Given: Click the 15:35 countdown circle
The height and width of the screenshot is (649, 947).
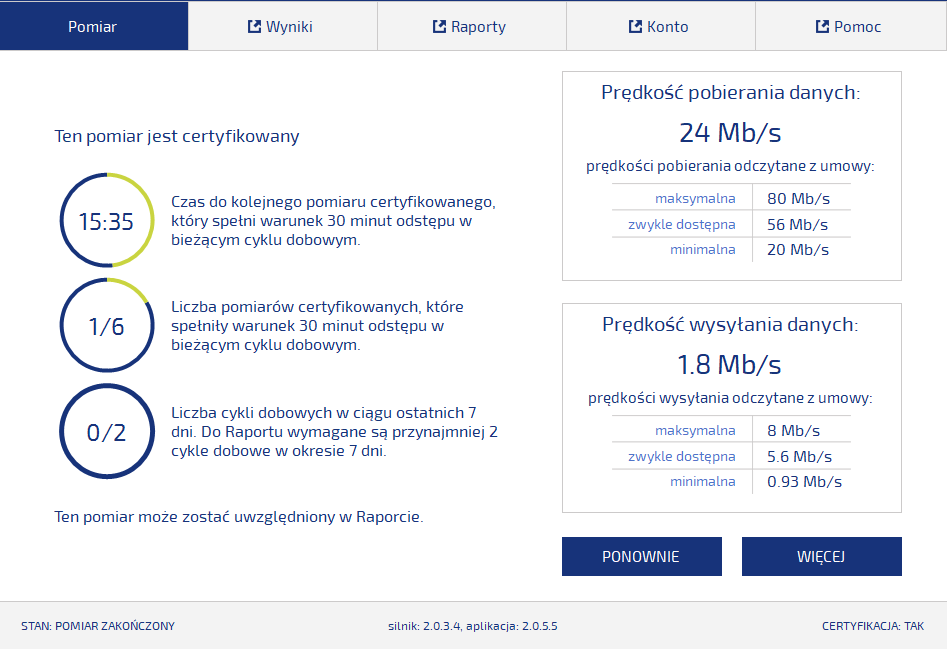Looking at the screenshot, I should click(106, 221).
